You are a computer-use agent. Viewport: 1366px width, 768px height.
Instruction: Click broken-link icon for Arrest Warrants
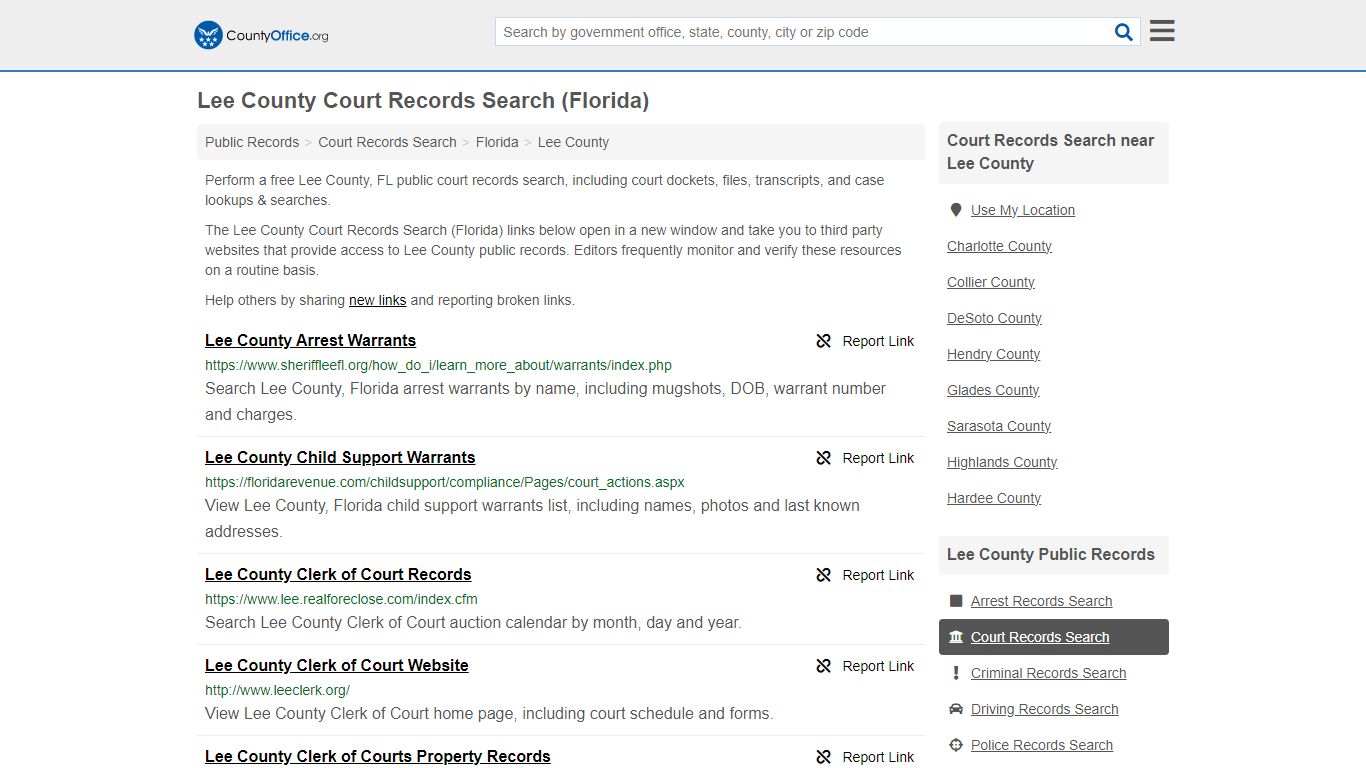tap(824, 341)
